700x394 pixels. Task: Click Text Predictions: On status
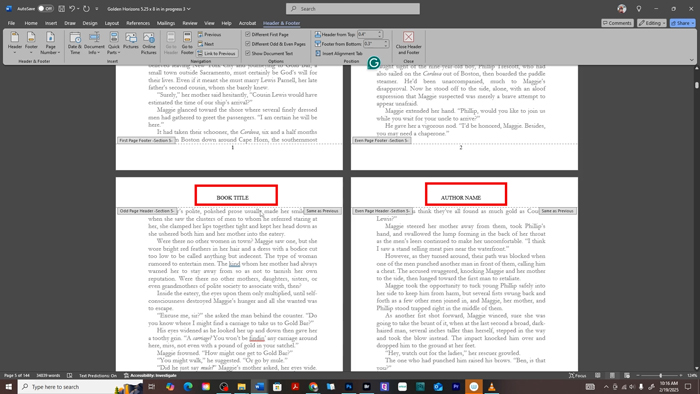click(x=98, y=375)
